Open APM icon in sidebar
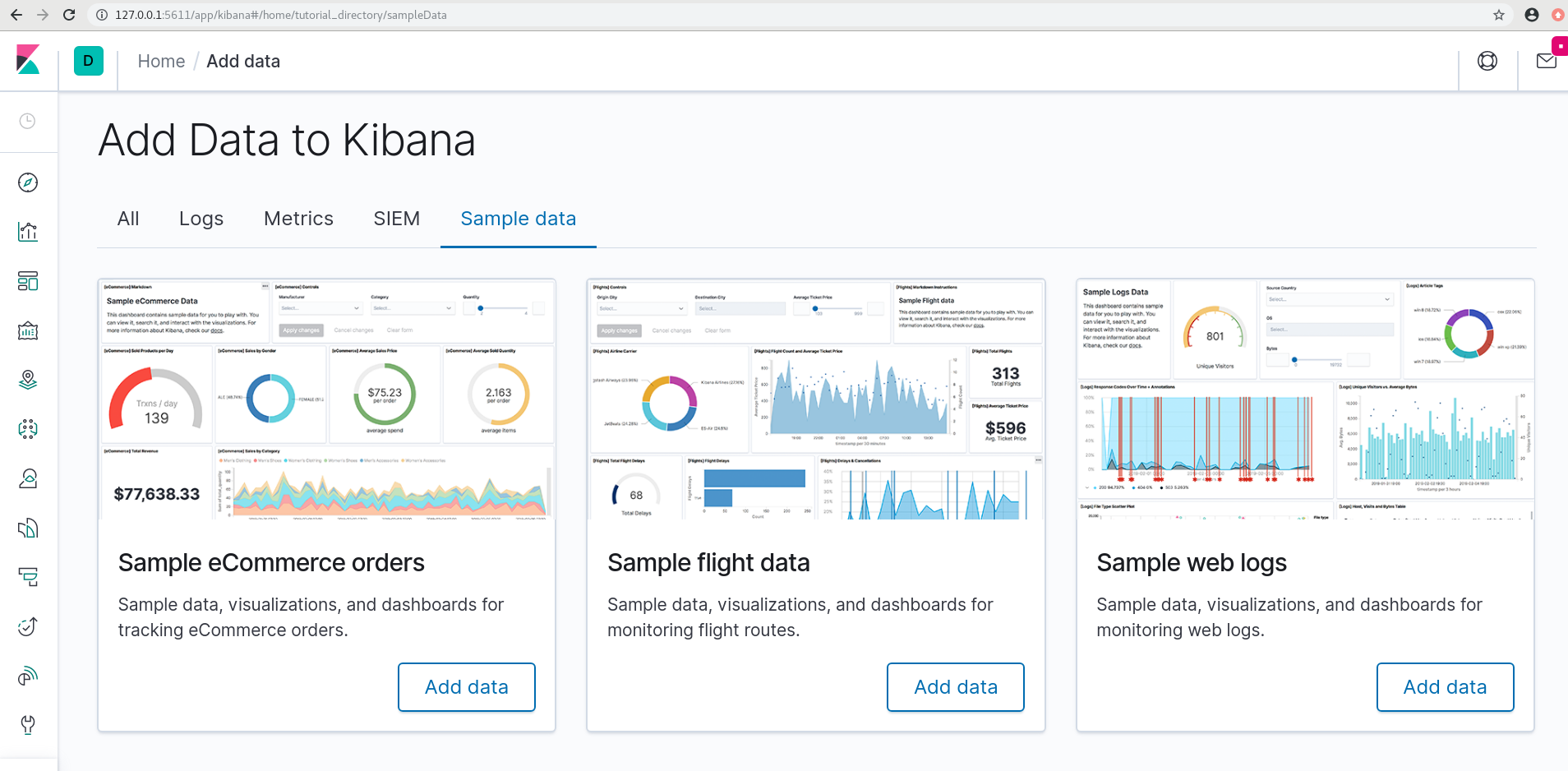1568x771 pixels. pos(28,577)
